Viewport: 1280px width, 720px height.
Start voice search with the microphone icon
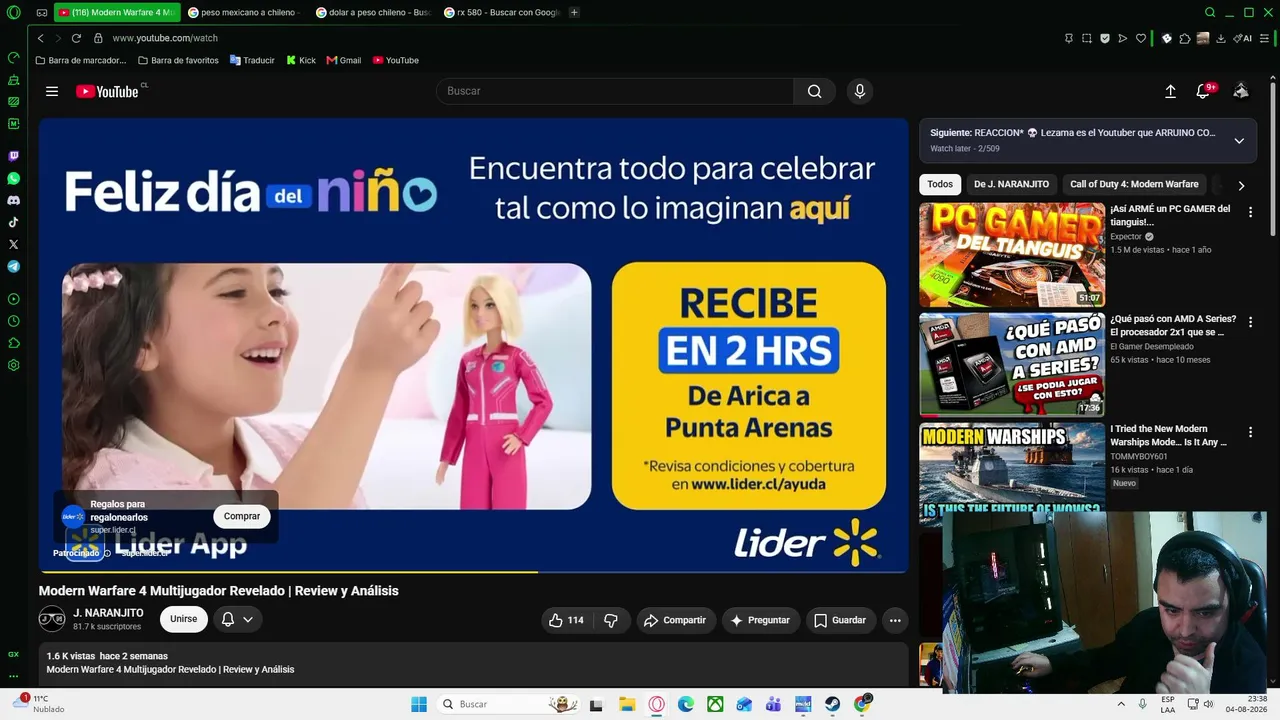[x=859, y=91]
